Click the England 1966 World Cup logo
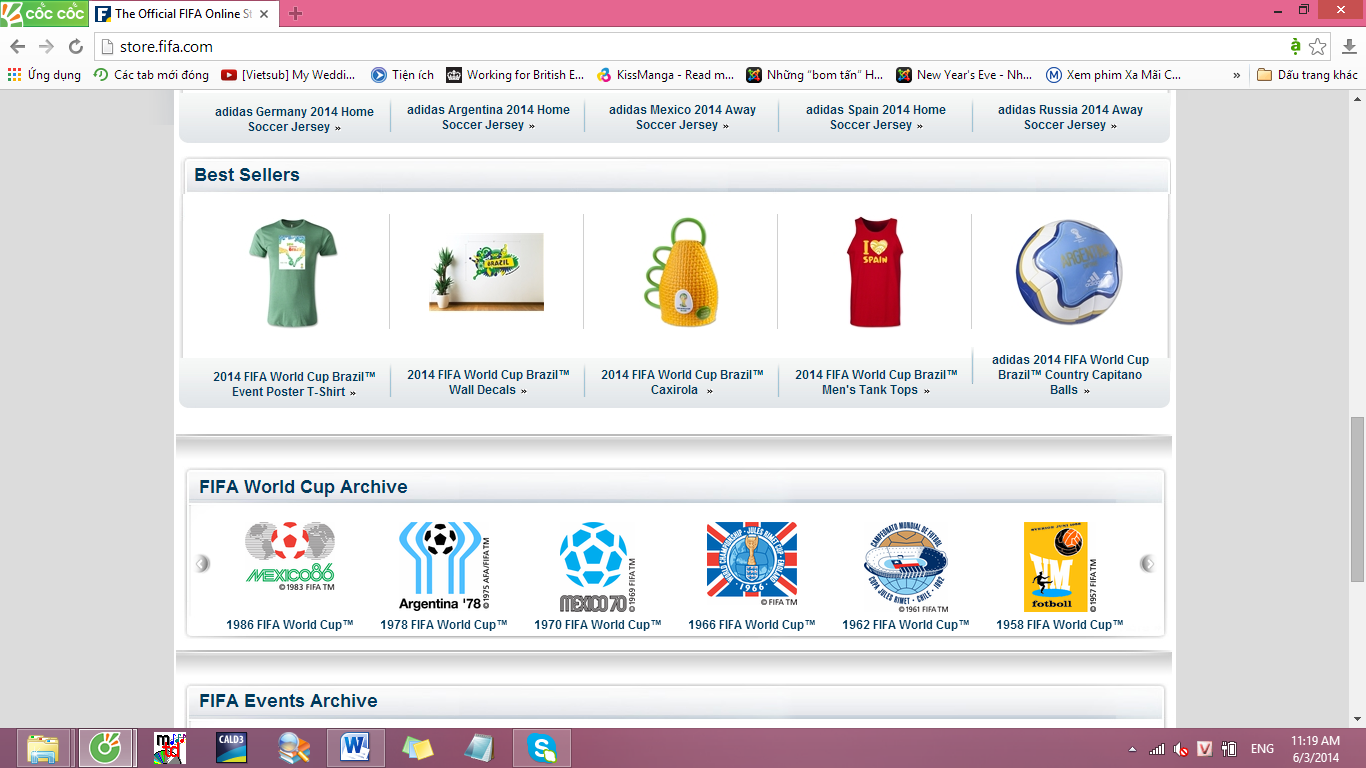The width and height of the screenshot is (1366, 768). point(752,565)
